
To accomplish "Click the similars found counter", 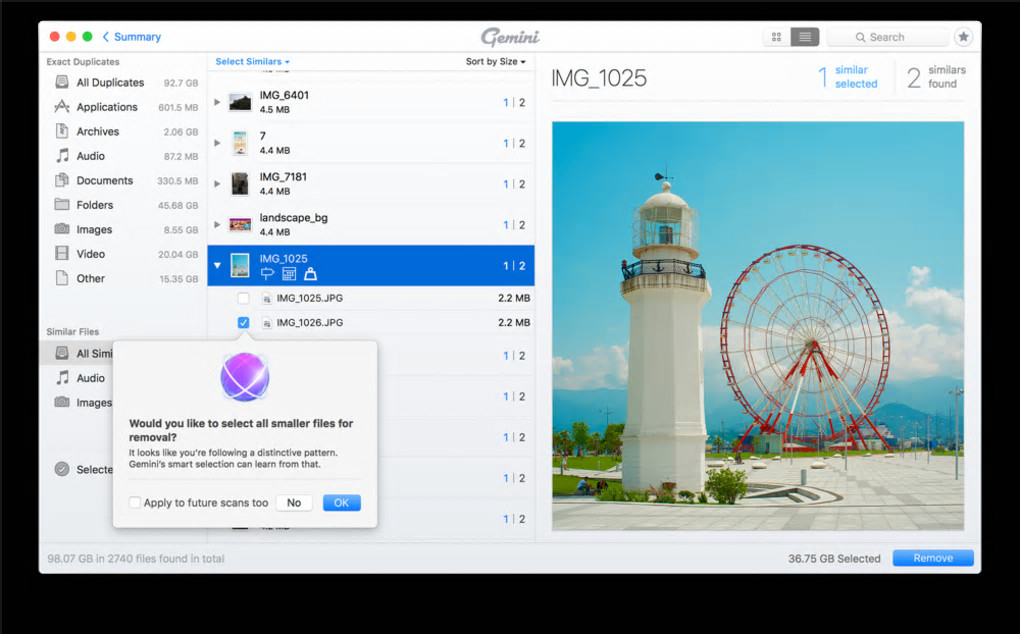I will coord(936,77).
